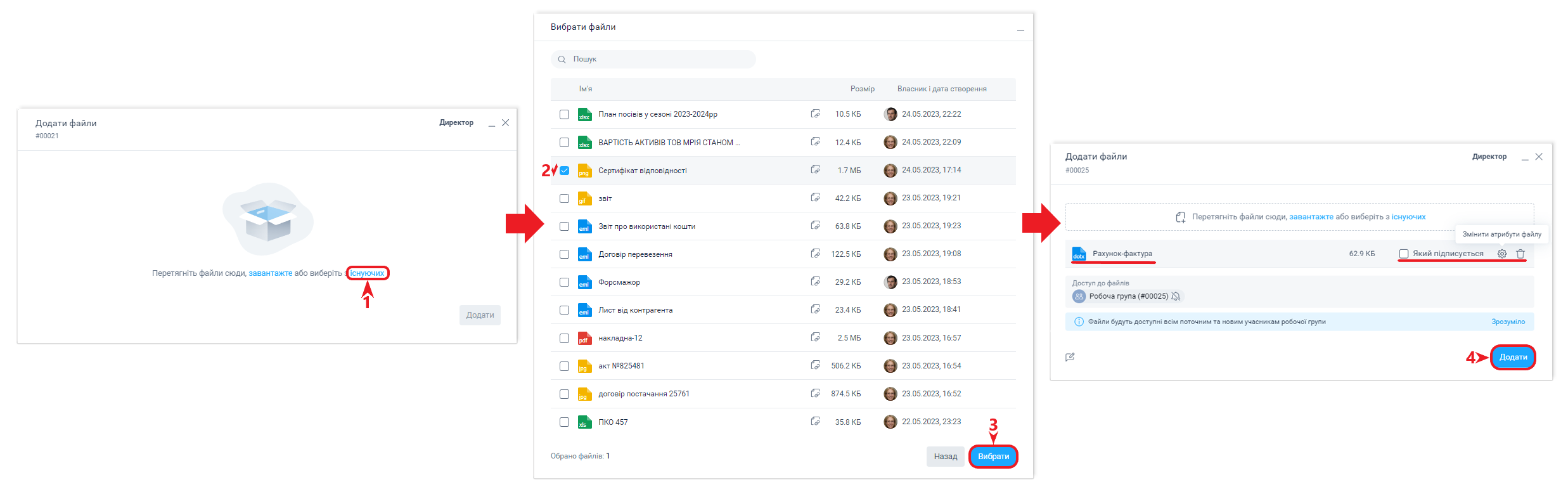Screen dimensions: 1568x494
Task: Enable the Який підписується checkbox
Action: click(x=1403, y=254)
